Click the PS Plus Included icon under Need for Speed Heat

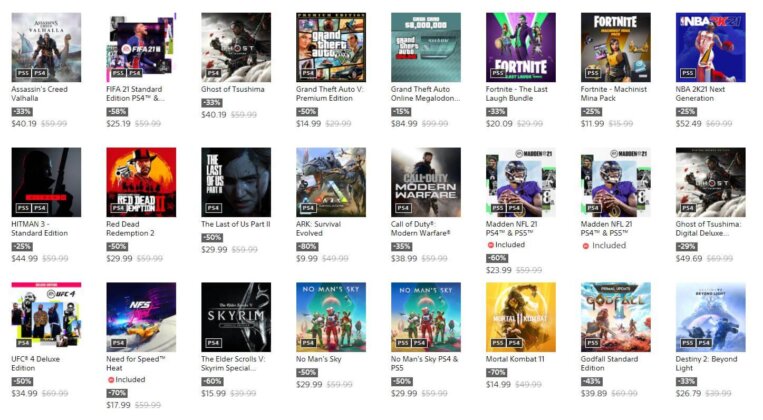[111, 380]
